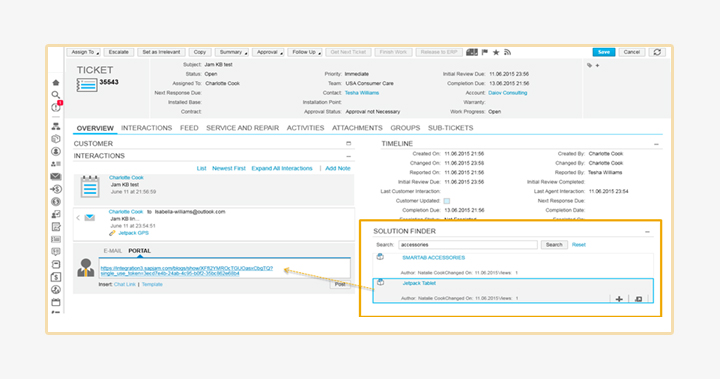Viewport: 720px width, 379px height.
Task: Open the calendar icon in sidebar
Action: tap(56, 302)
